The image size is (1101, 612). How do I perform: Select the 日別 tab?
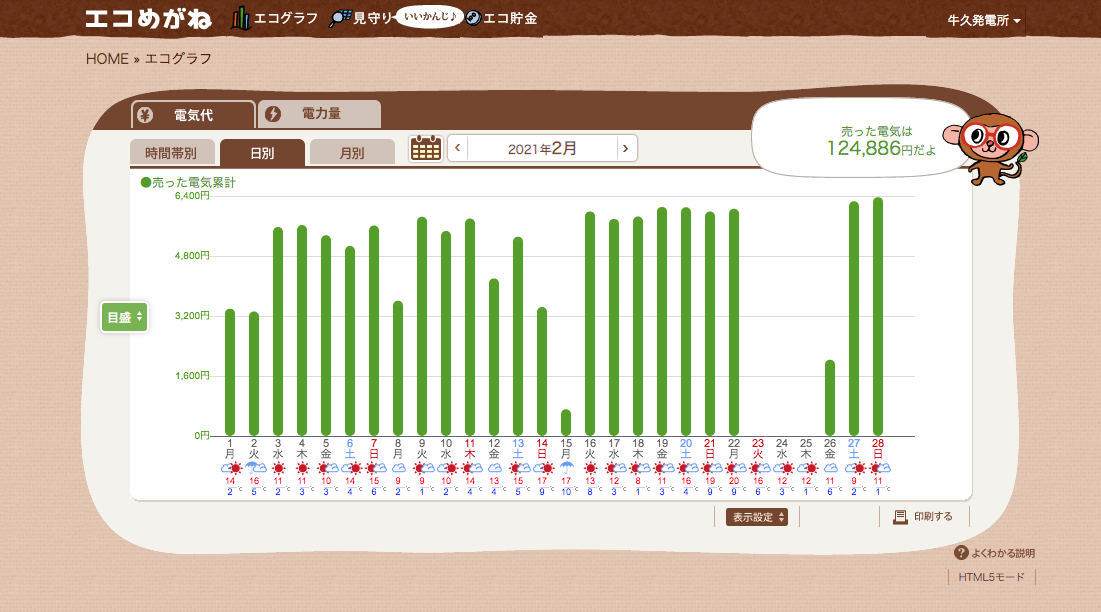pos(262,152)
